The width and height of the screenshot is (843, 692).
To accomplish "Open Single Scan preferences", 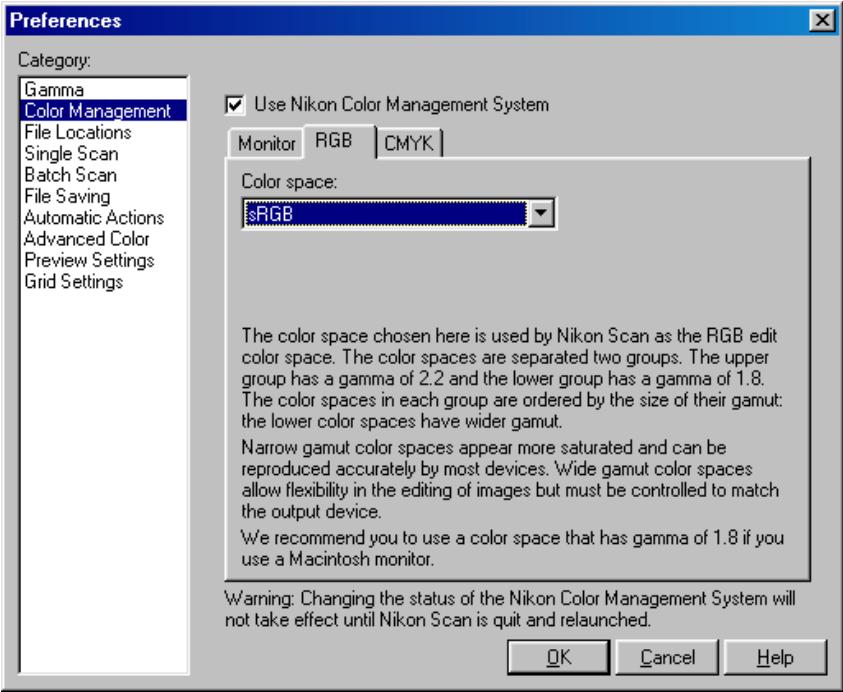I will point(103,153).
